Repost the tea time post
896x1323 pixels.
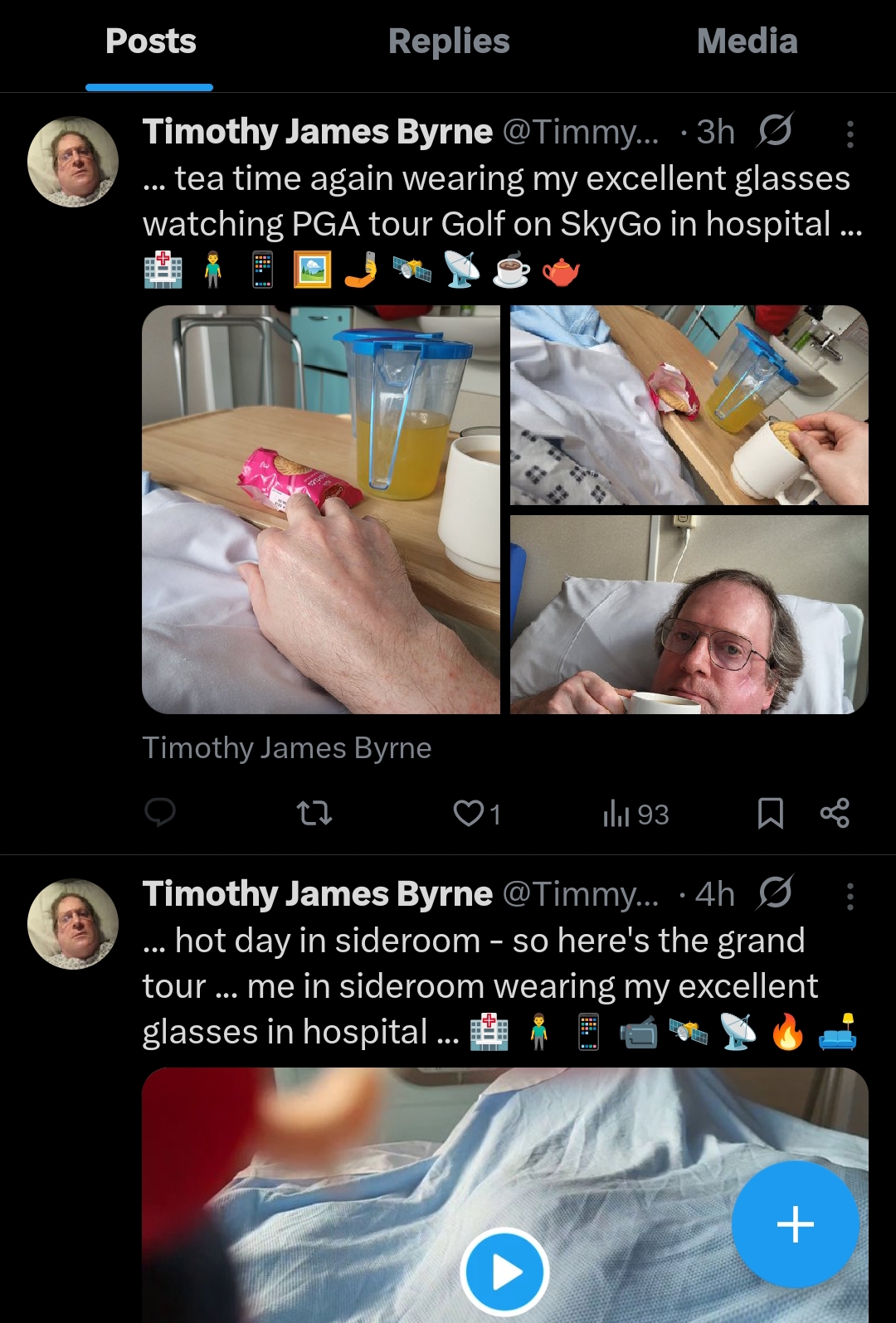pyautogui.click(x=314, y=814)
